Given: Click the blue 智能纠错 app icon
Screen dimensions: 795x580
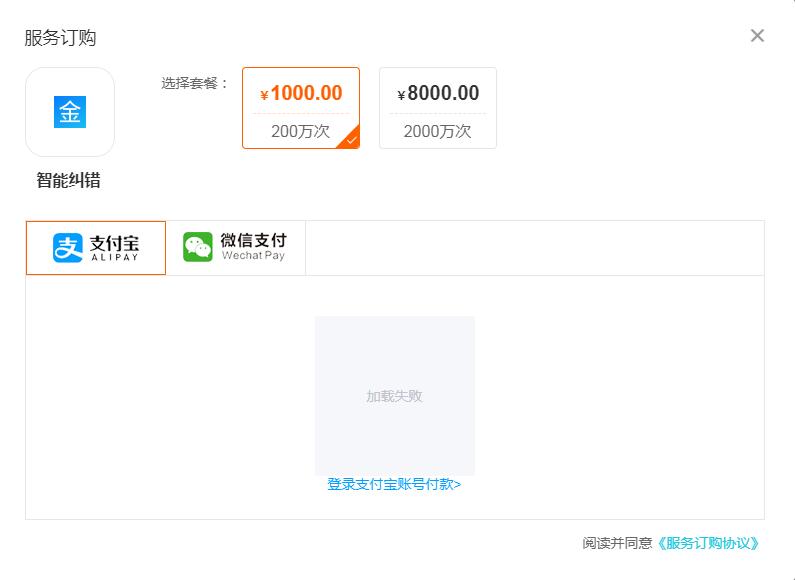Looking at the screenshot, I should [x=70, y=112].
